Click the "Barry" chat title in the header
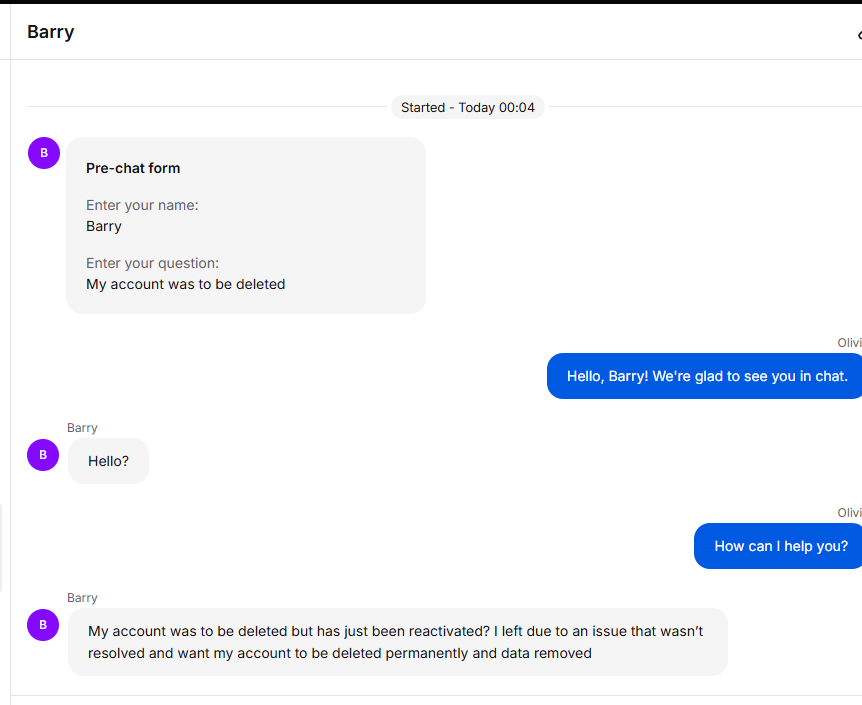 tap(51, 32)
